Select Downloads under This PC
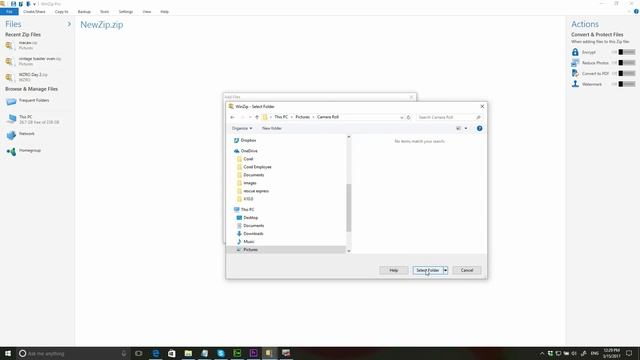 click(x=250, y=234)
